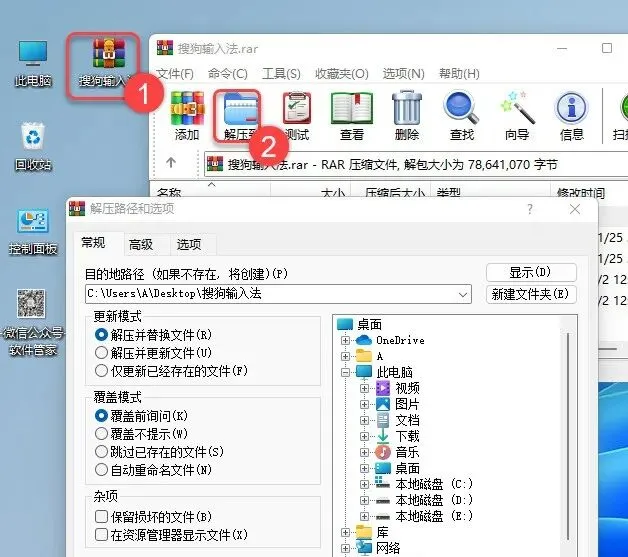Close the 解压路径和选项 dialog

575,209
